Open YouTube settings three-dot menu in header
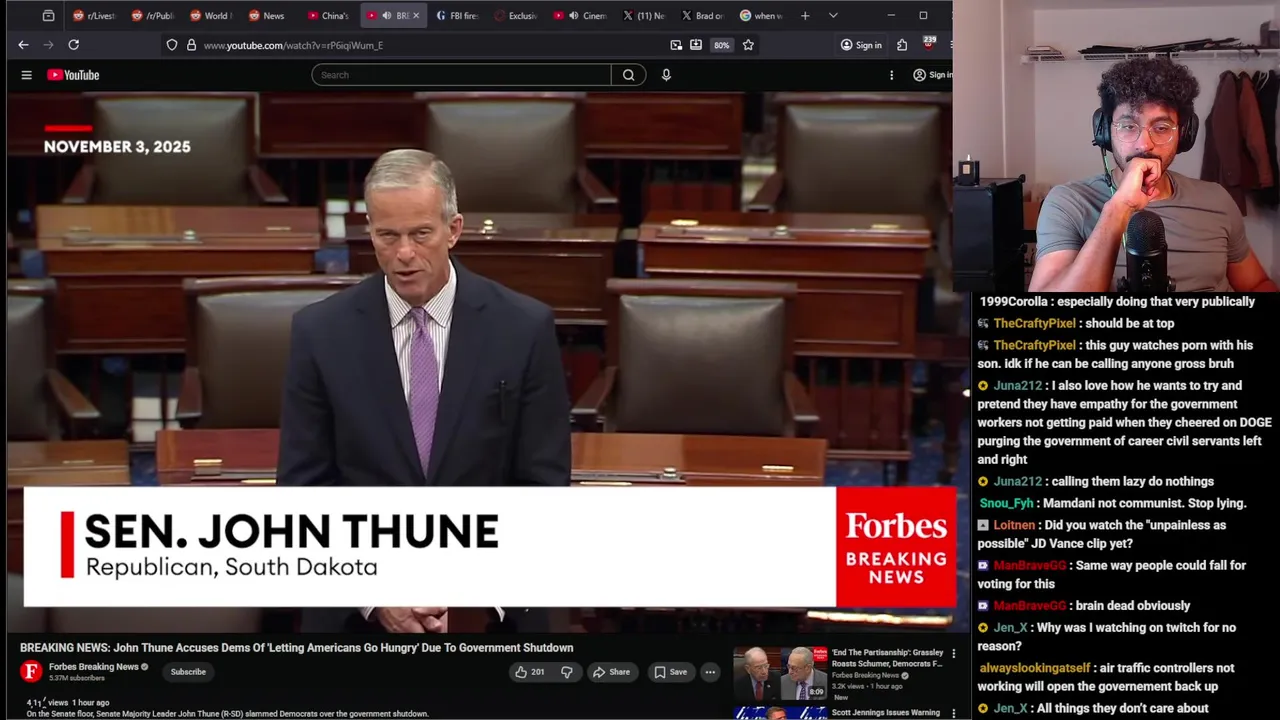 pyautogui.click(x=891, y=75)
